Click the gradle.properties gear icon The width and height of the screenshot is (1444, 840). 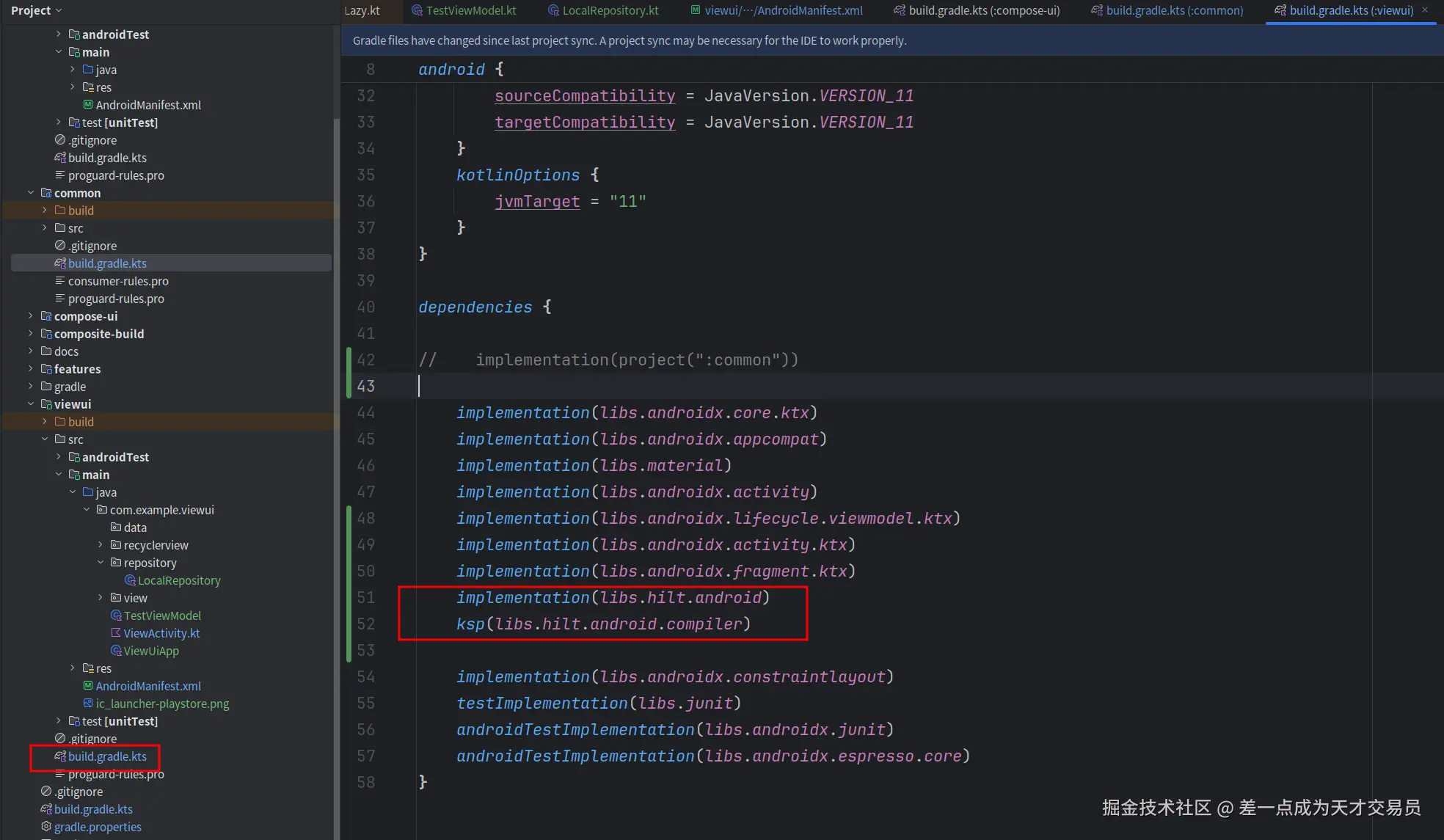click(46, 827)
